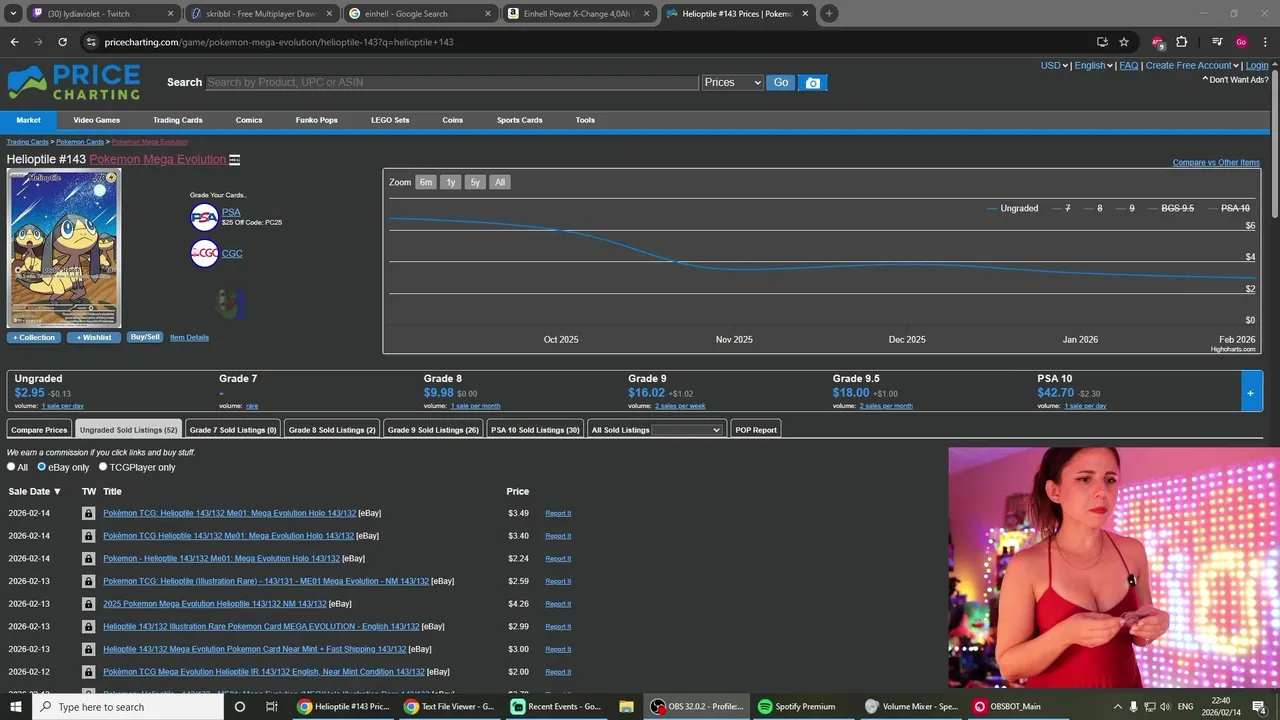This screenshot has width=1280, height=720.
Task: Expand the Create Free Account menu
Action: (1193, 65)
